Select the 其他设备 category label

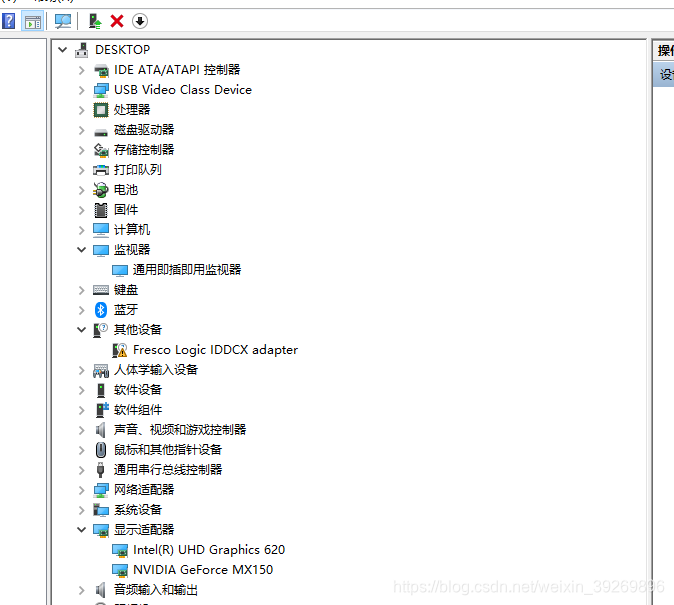point(138,330)
